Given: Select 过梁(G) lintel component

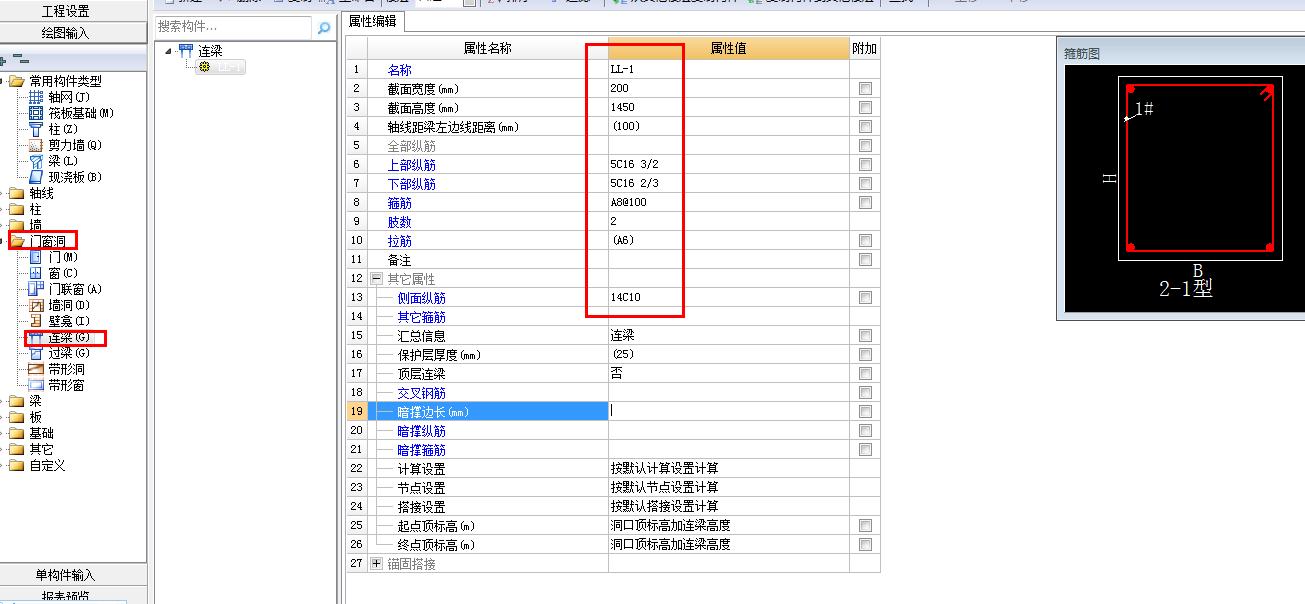Looking at the screenshot, I should [x=60, y=353].
